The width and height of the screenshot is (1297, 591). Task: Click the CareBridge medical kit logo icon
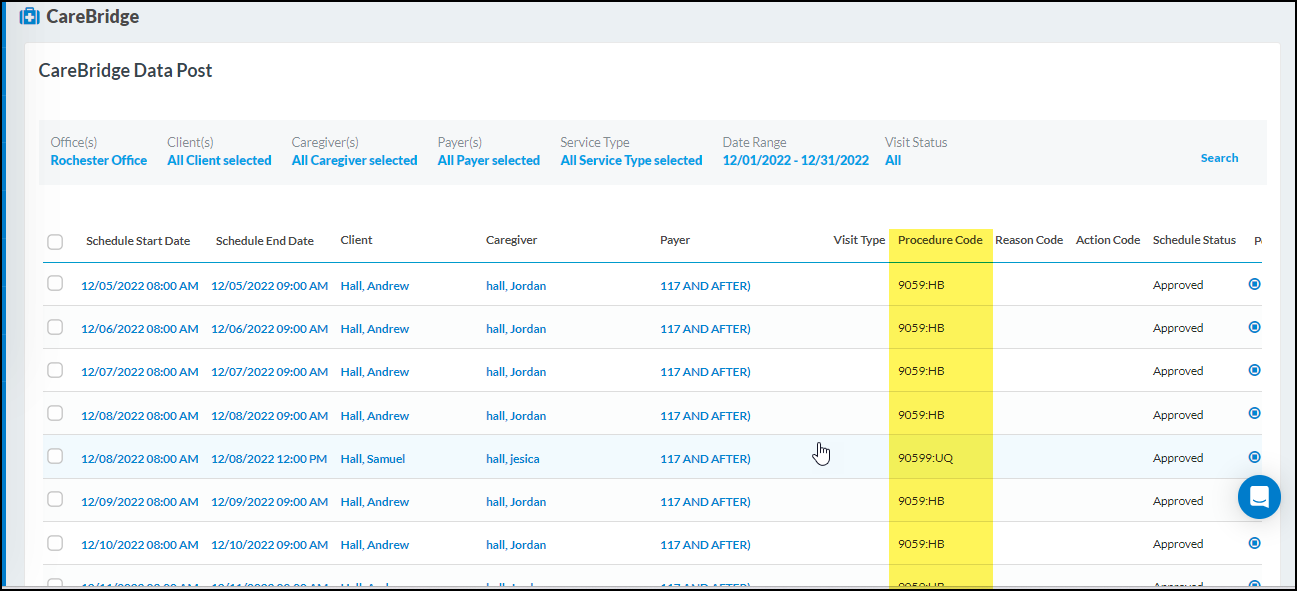29,17
